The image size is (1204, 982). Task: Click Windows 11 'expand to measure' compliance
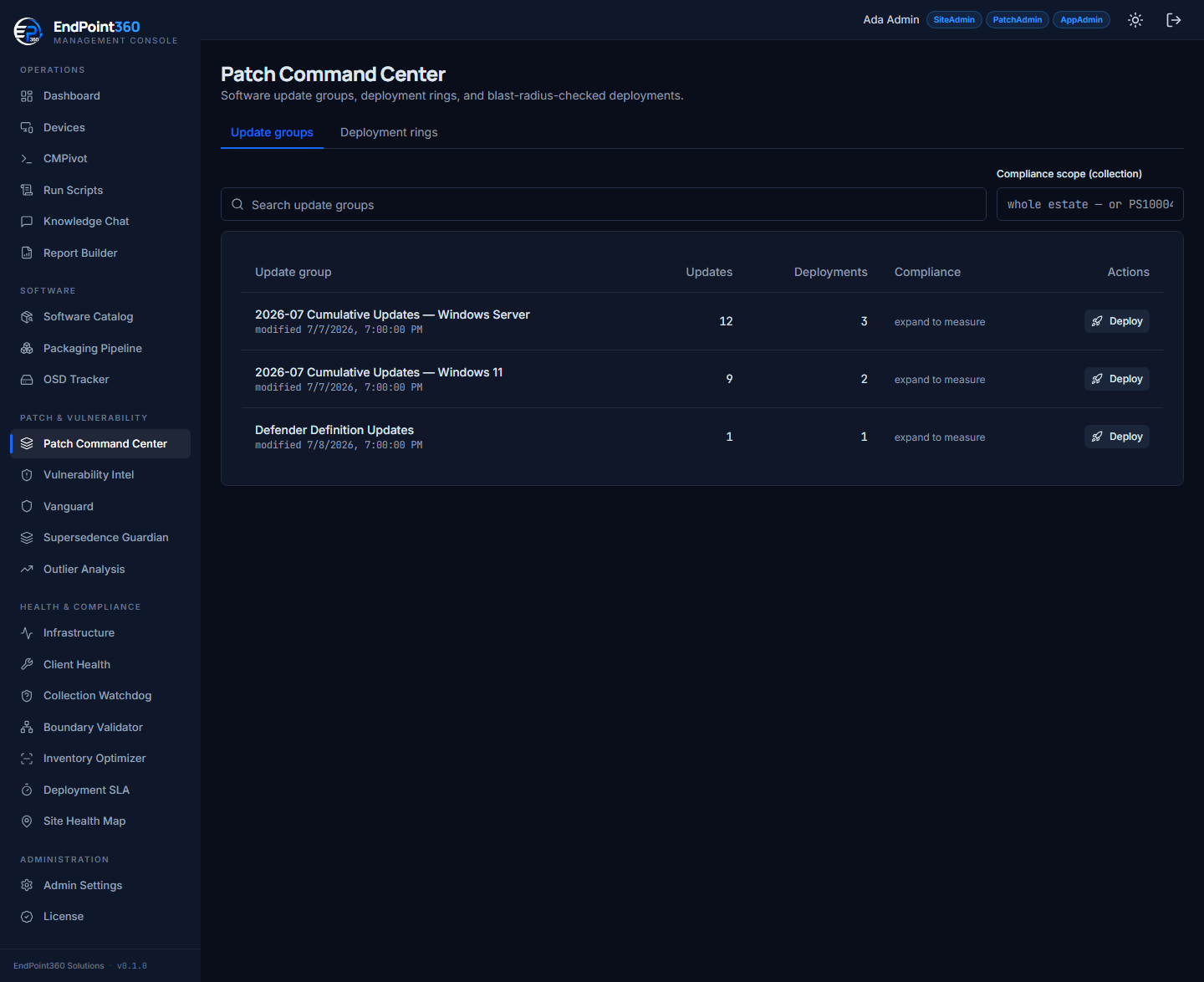[940, 380]
